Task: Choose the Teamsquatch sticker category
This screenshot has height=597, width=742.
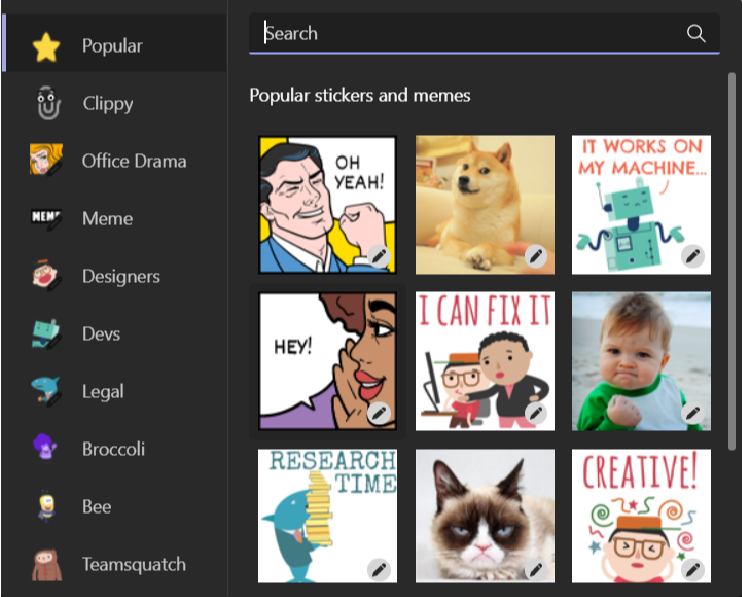Action: [115, 564]
